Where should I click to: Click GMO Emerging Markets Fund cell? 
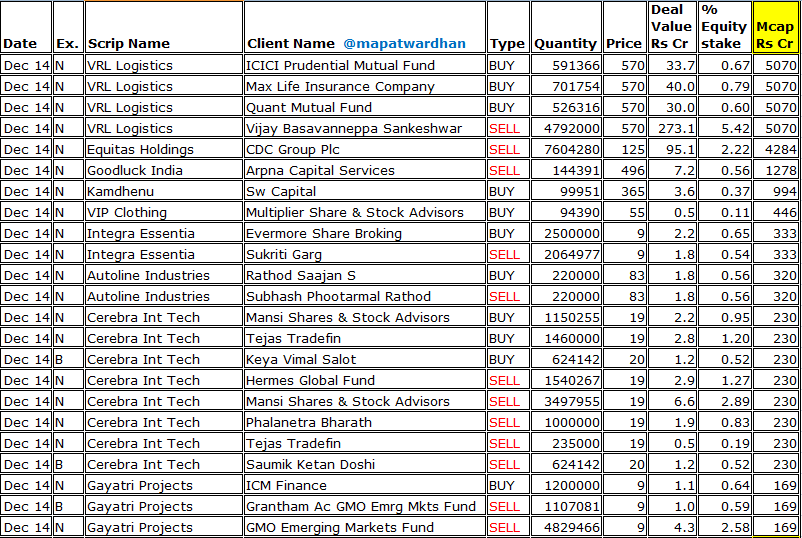point(365,527)
